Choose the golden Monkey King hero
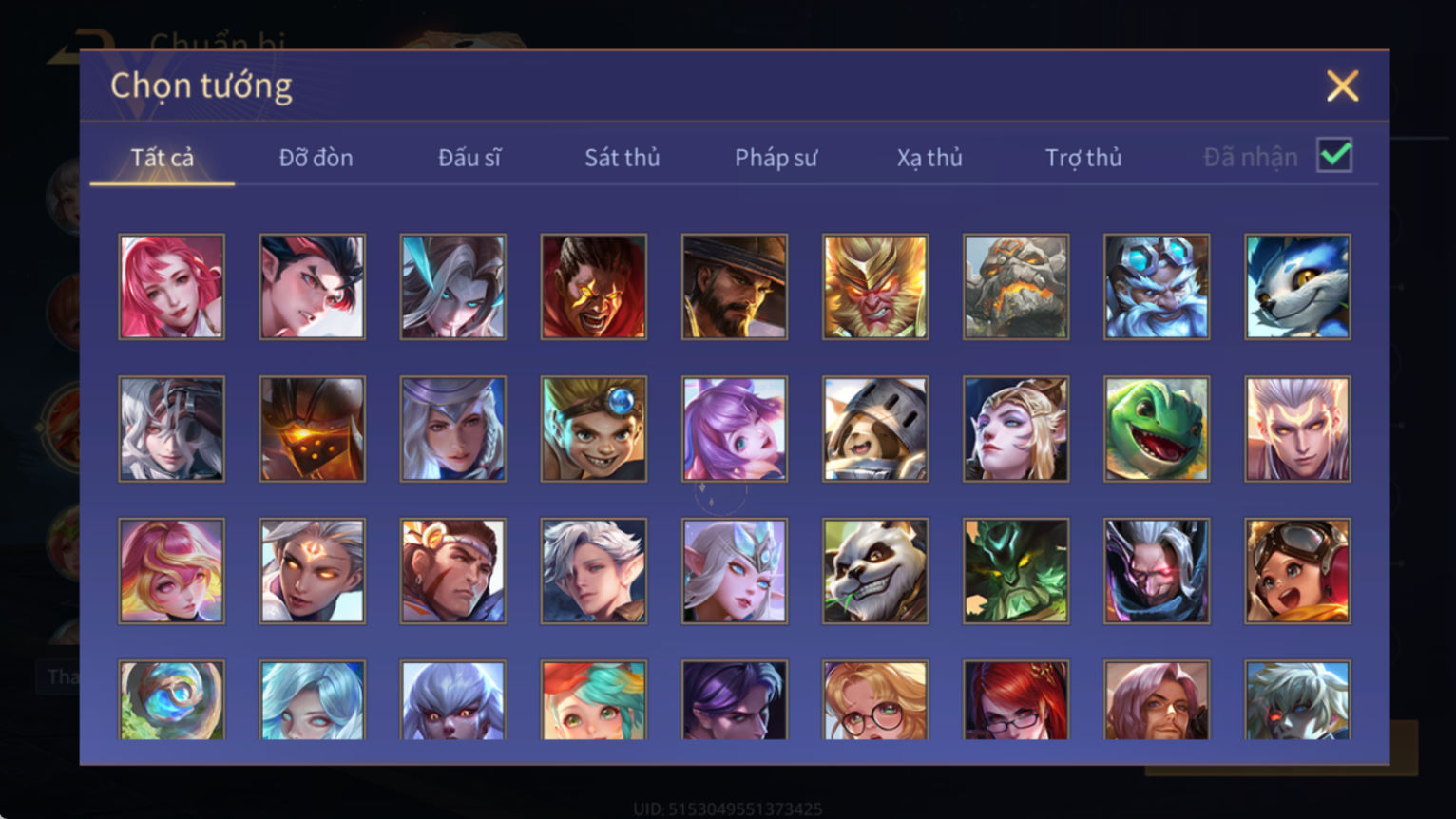1456x819 pixels. 875,287
